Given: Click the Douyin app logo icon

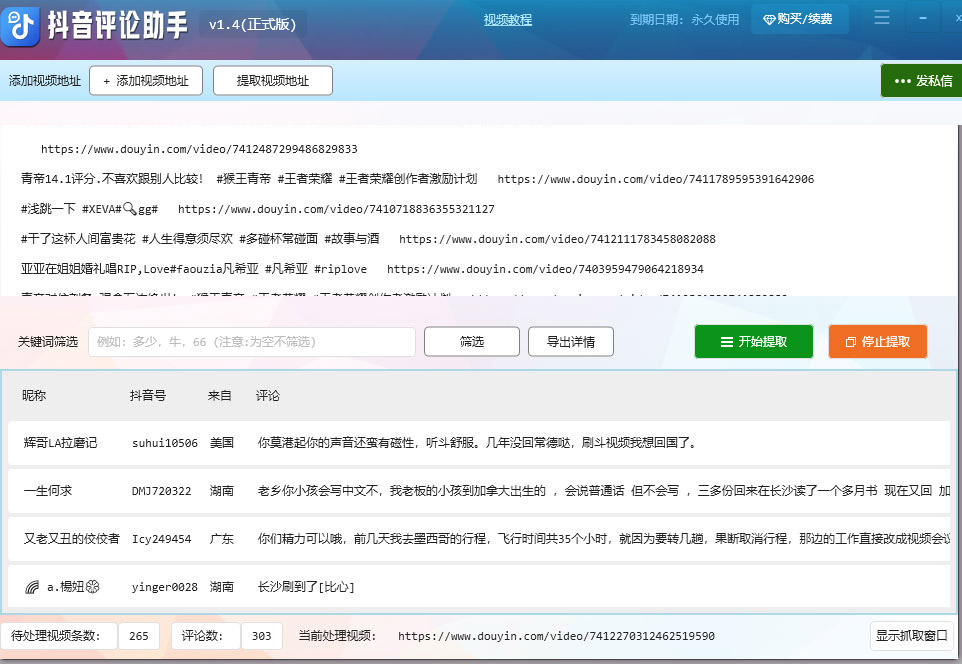Looking at the screenshot, I should pyautogui.click(x=20, y=26).
